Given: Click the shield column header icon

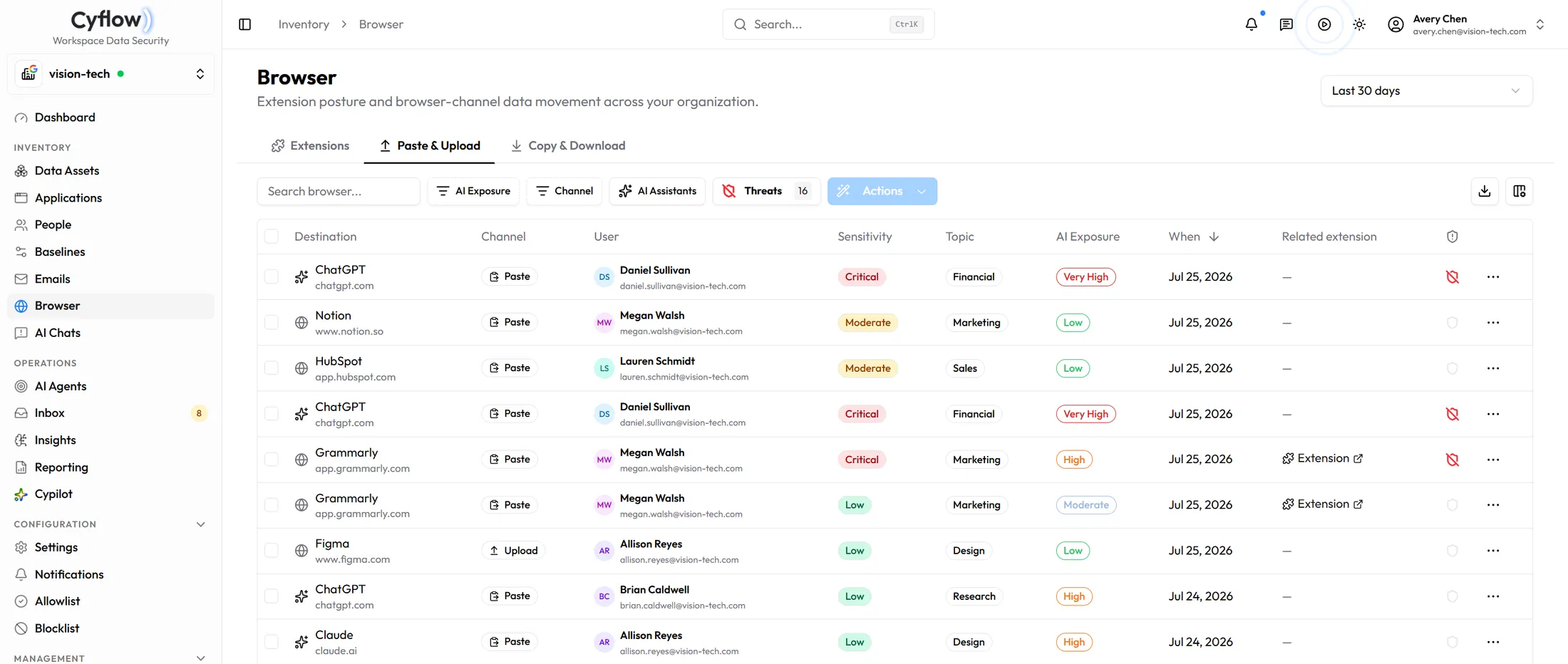Looking at the screenshot, I should (1453, 237).
